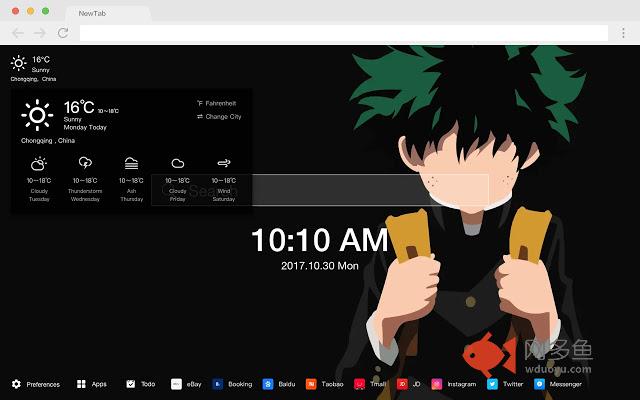Click the Ash Thursday label

(x=131, y=195)
